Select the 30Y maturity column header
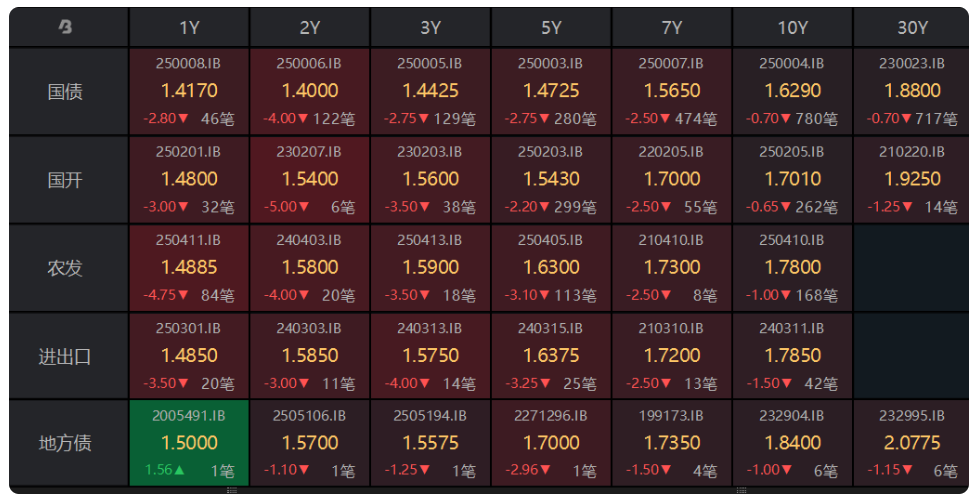This screenshot has height=500, width=976. pos(912,27)
